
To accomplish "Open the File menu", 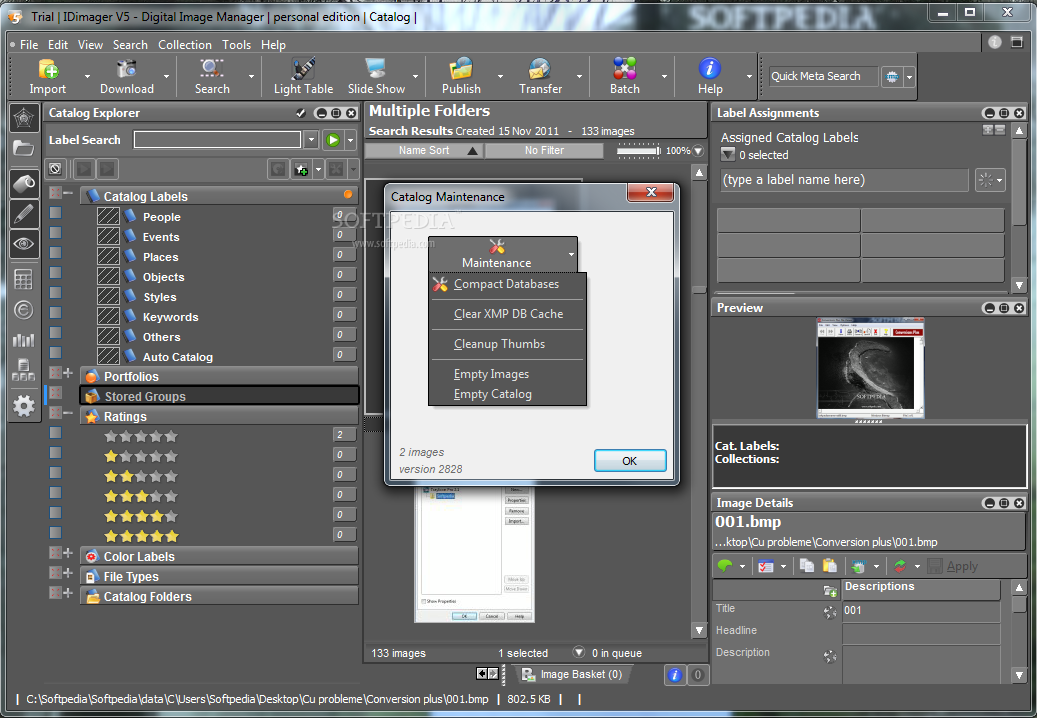I will coord(29,45).
